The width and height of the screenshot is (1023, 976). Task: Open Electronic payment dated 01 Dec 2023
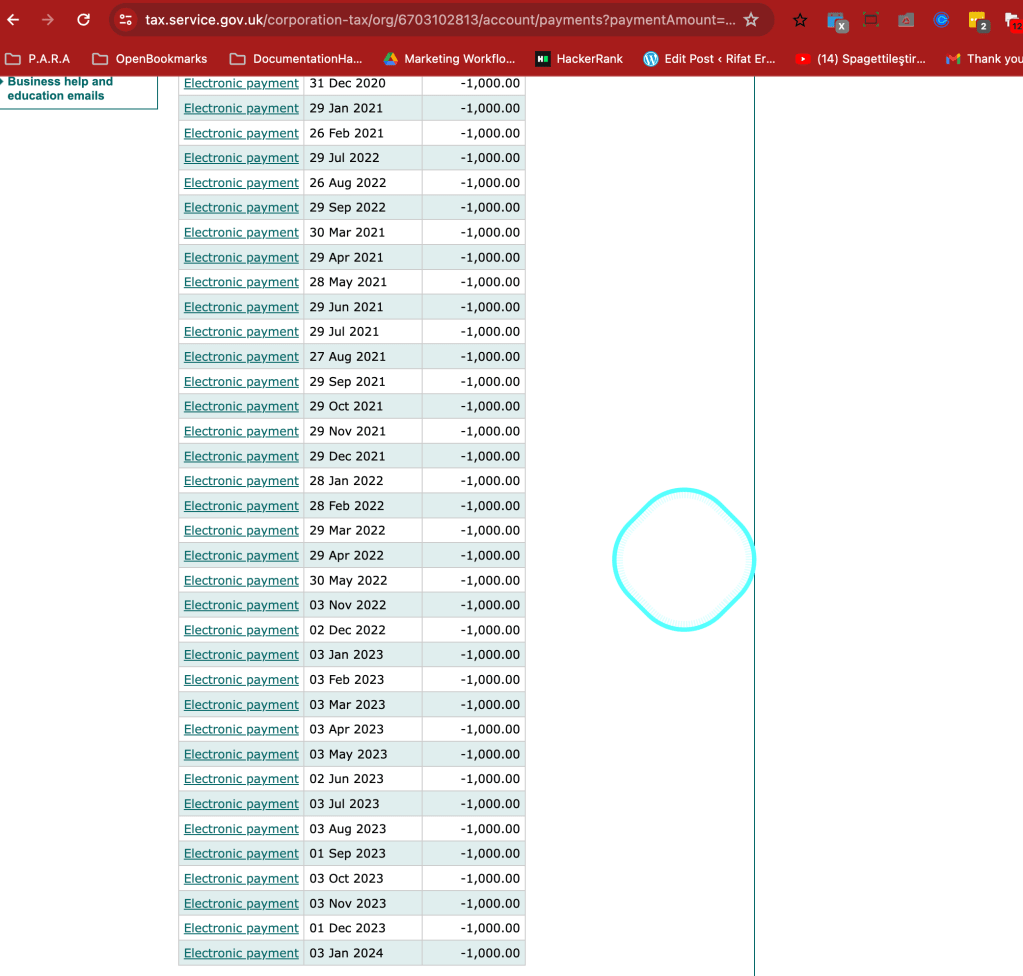point(241,928)
